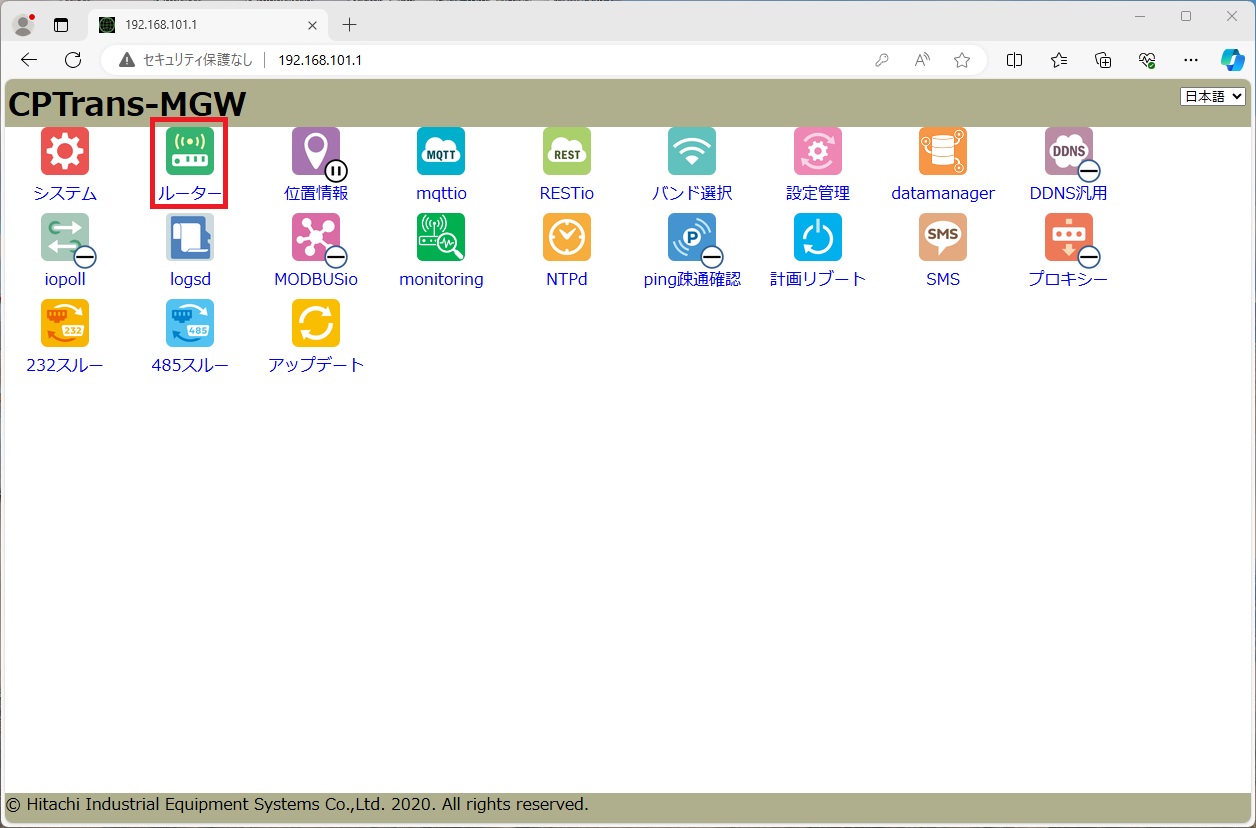Click the datamanager text link
This screenshot has height=828, width=1256.
click(943, 193)
